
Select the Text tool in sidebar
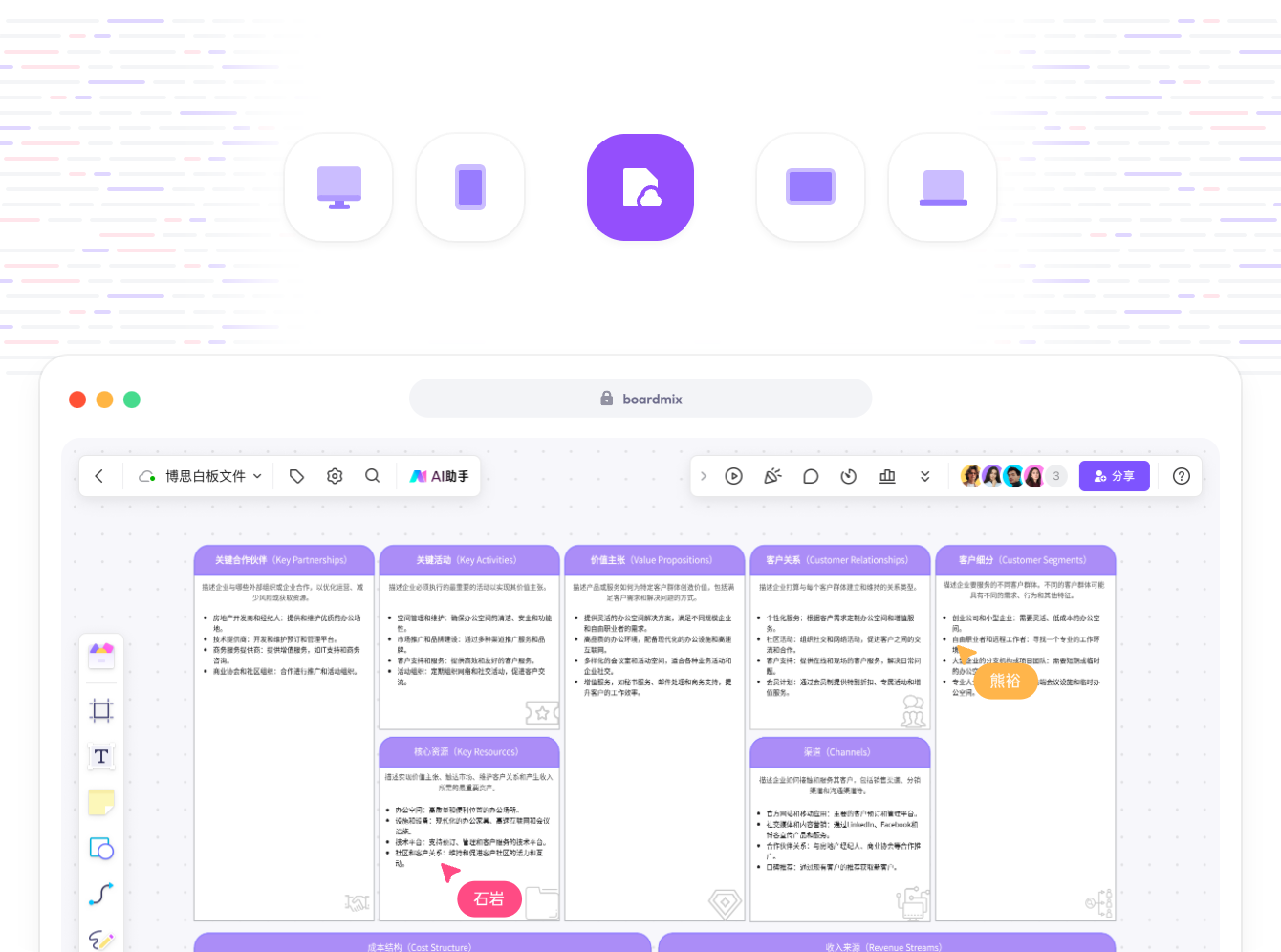(101, 756)
